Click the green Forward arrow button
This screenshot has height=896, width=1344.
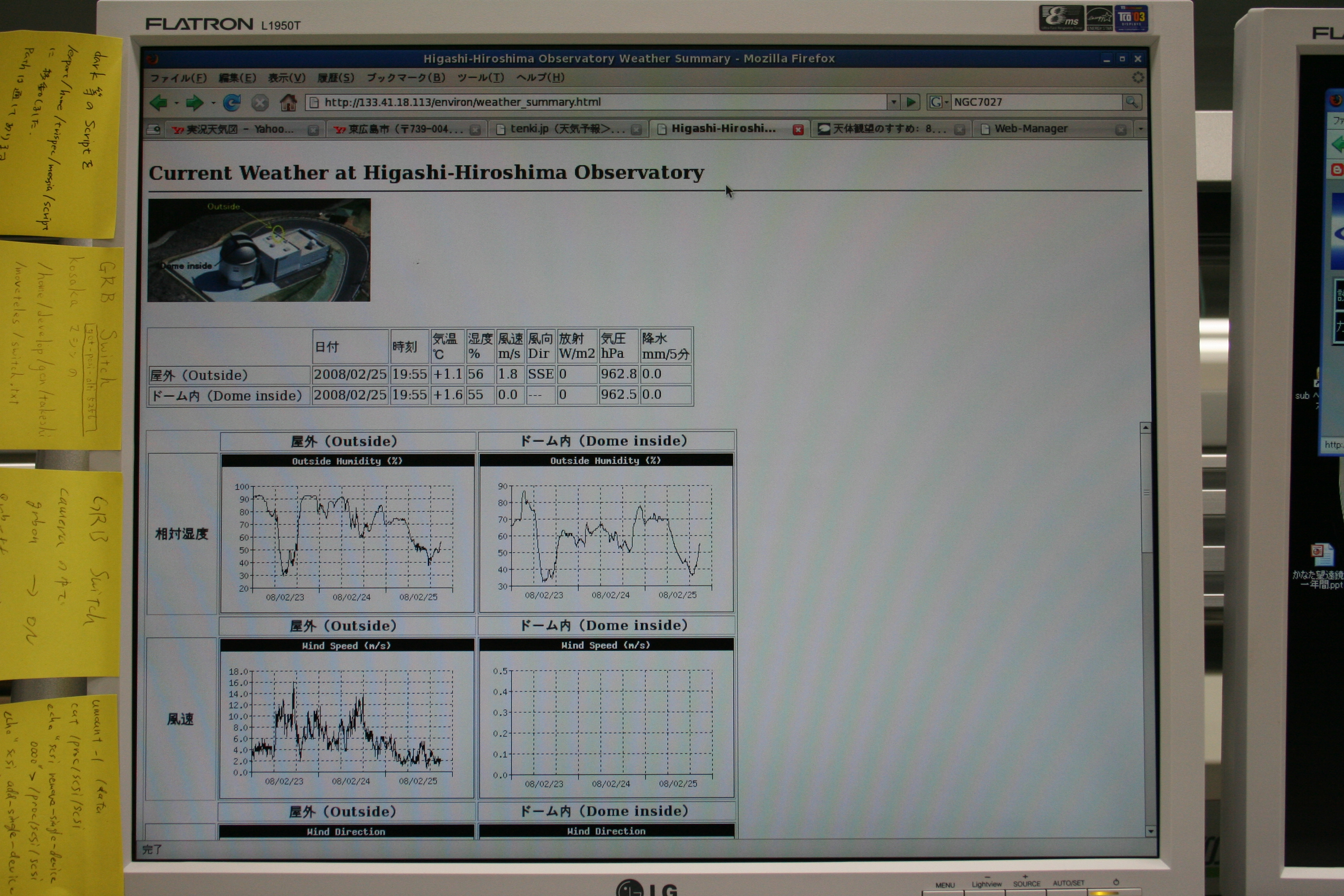pos(194,103)
